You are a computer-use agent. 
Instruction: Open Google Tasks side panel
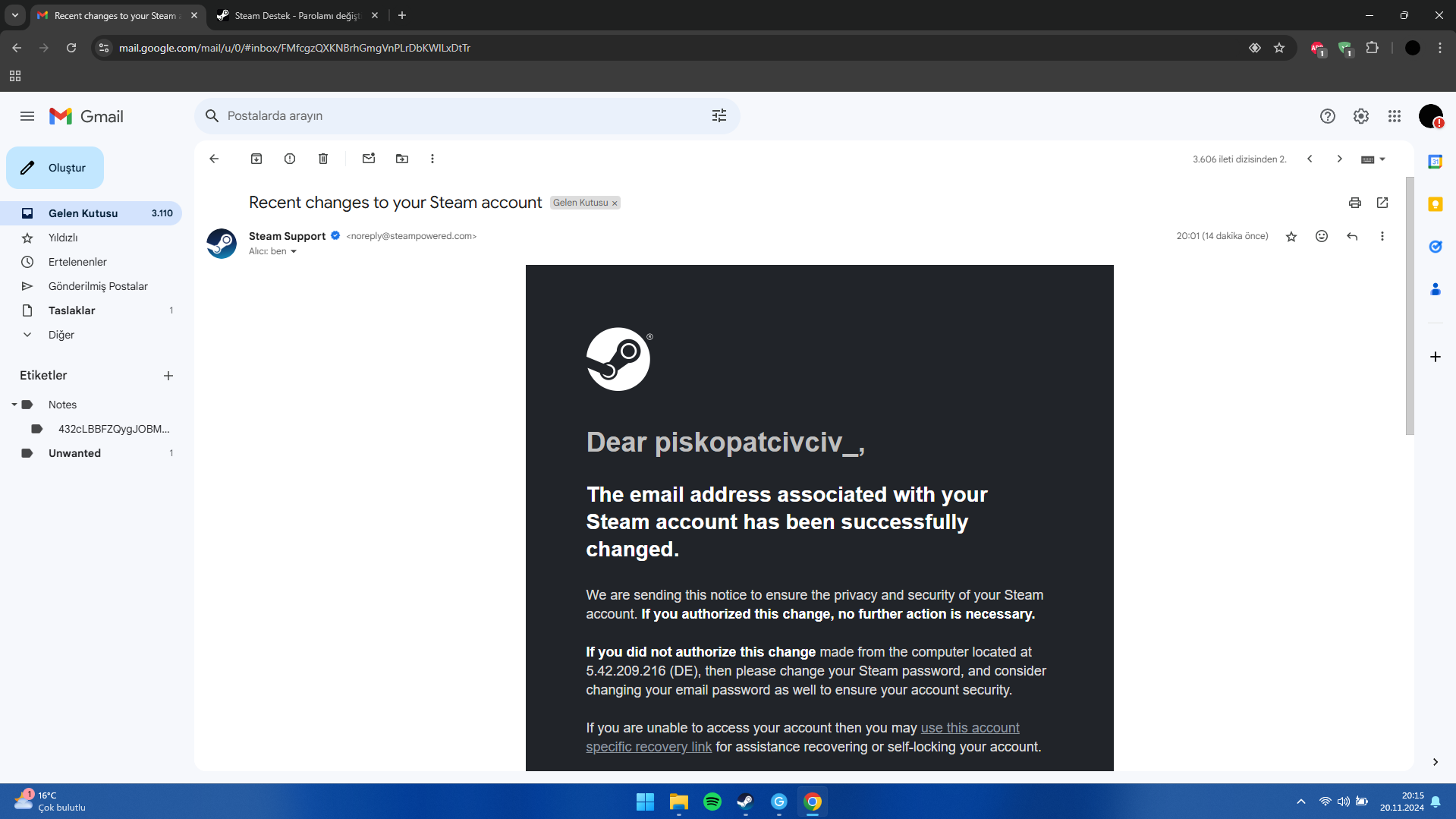[1436, 247]
